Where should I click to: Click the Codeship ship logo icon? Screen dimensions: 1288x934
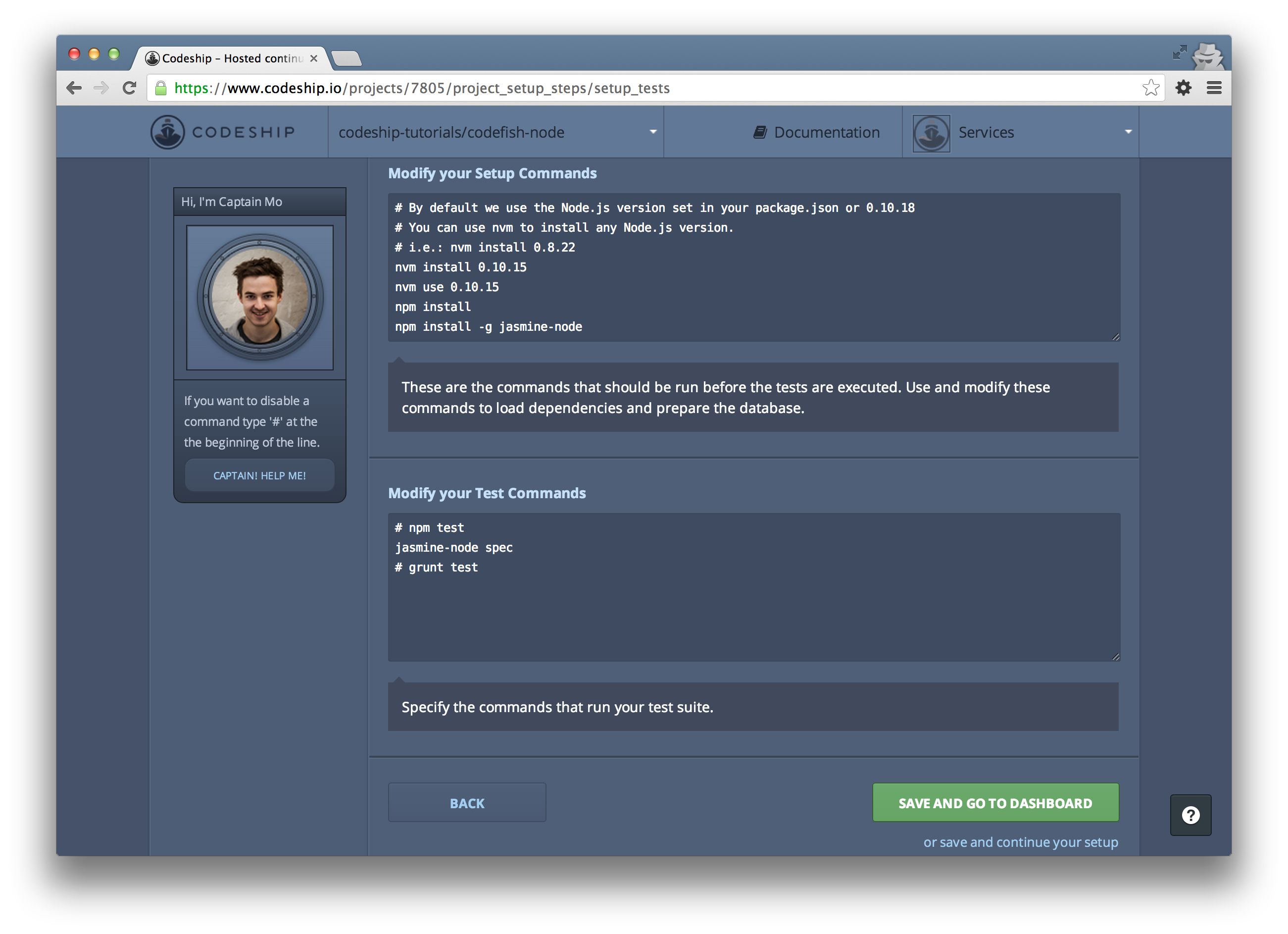click(x=167, y=132)
